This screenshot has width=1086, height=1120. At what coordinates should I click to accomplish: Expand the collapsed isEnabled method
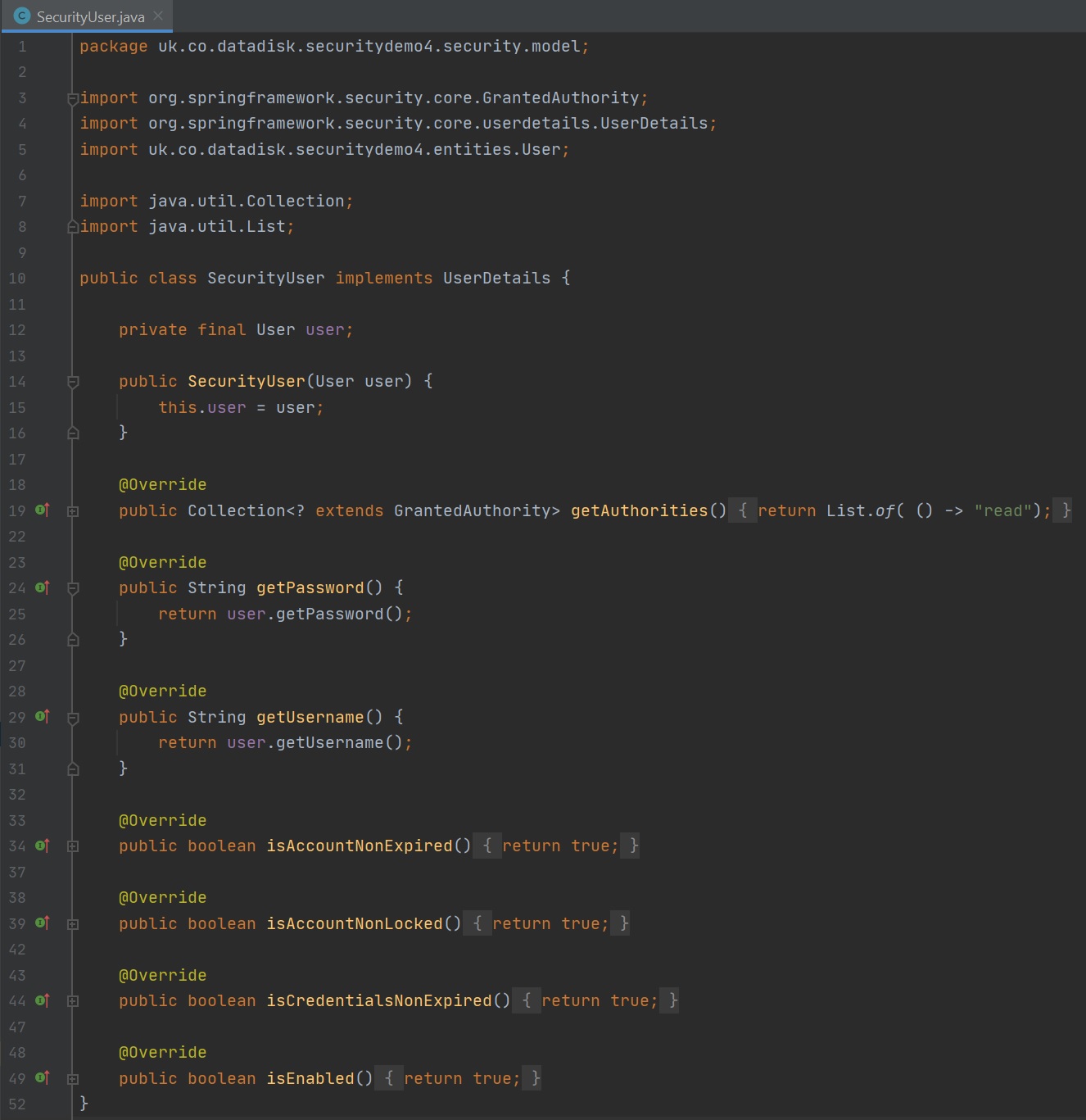(x=73, y=1079)
